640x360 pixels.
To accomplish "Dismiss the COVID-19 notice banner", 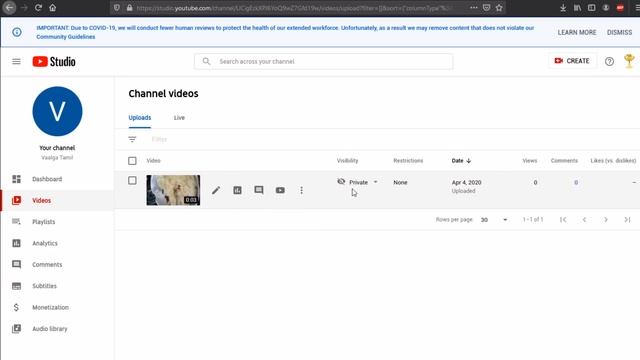I will (x=619, y=32).
